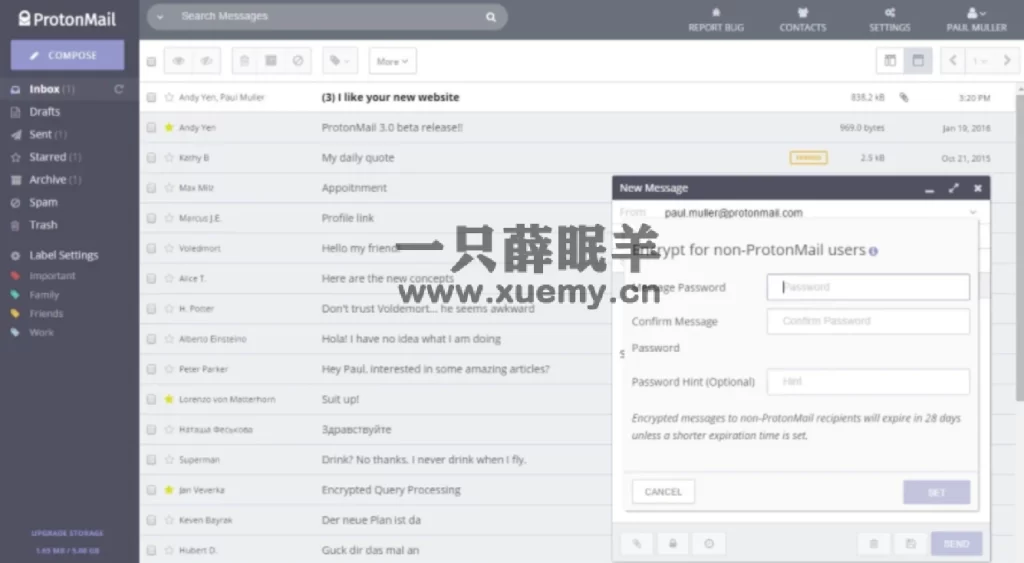Click the Send button
The height and width of the screenshot is (563, 1024).
coord(956,543)
